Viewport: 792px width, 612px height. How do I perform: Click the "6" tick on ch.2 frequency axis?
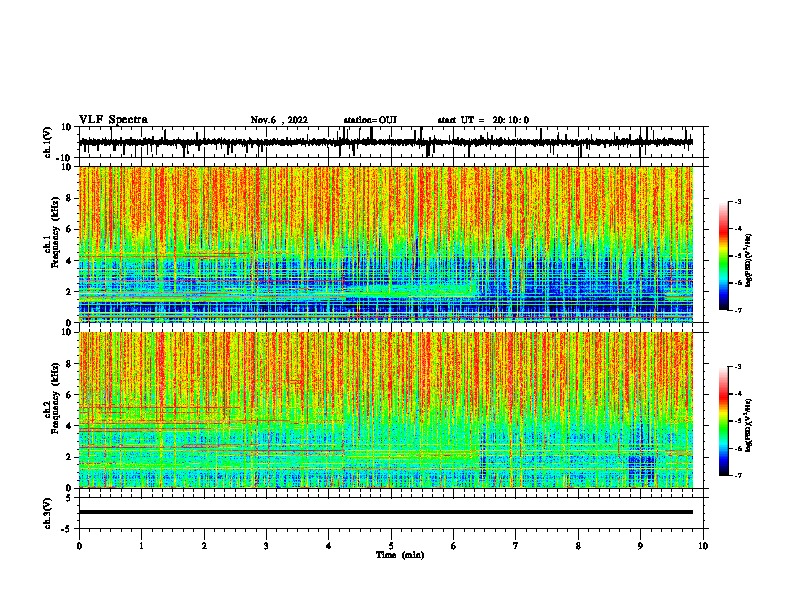[x=69, y=395]
